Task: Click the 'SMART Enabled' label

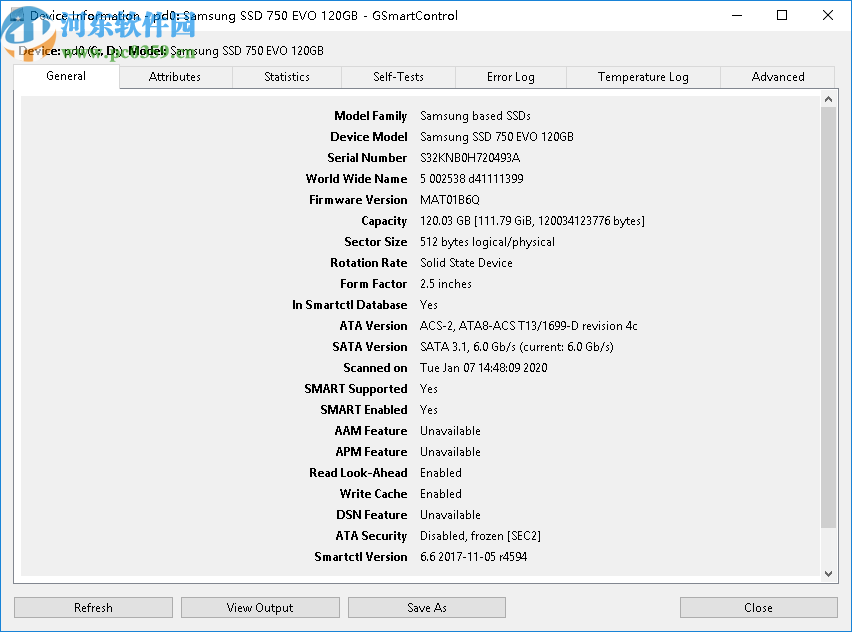Action: [364, 410]
